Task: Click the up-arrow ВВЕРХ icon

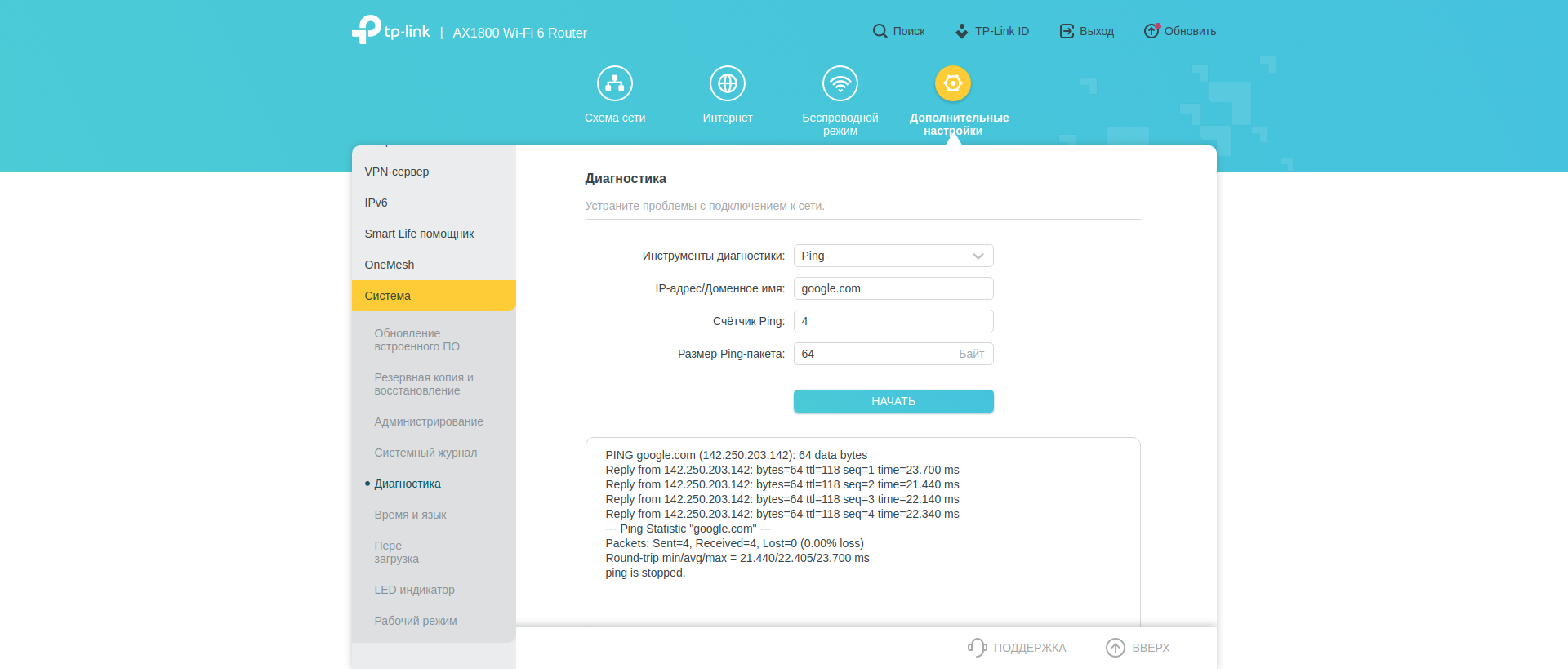Action: pos(1116,648)
